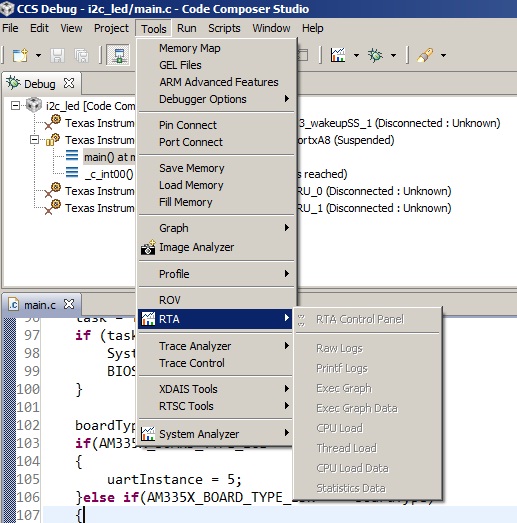Click Thread Load submenu item
Image resolution: width=517 pixels, height=523 pixels.
pos(368,448)
